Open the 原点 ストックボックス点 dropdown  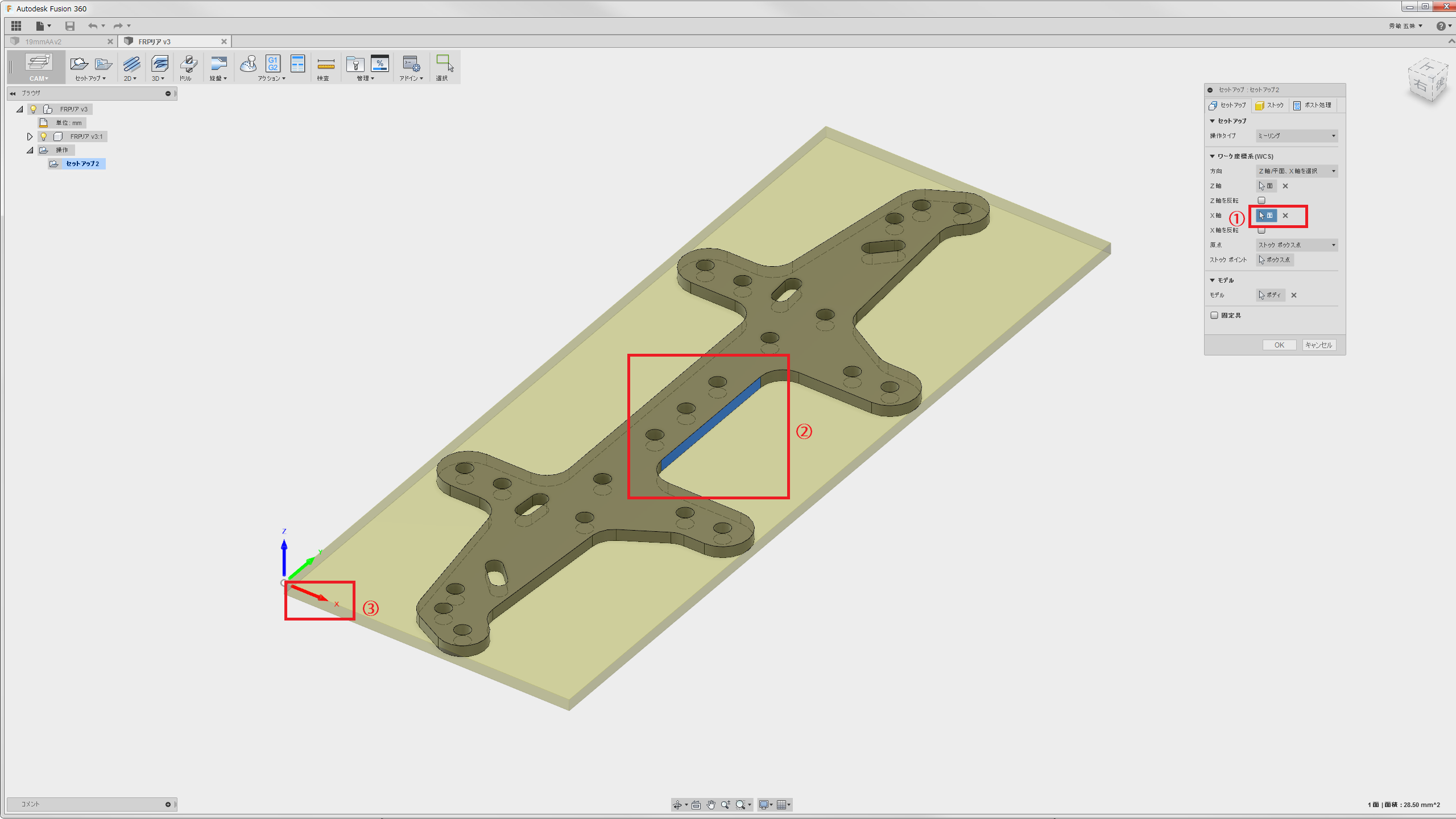coord(1296,245)
